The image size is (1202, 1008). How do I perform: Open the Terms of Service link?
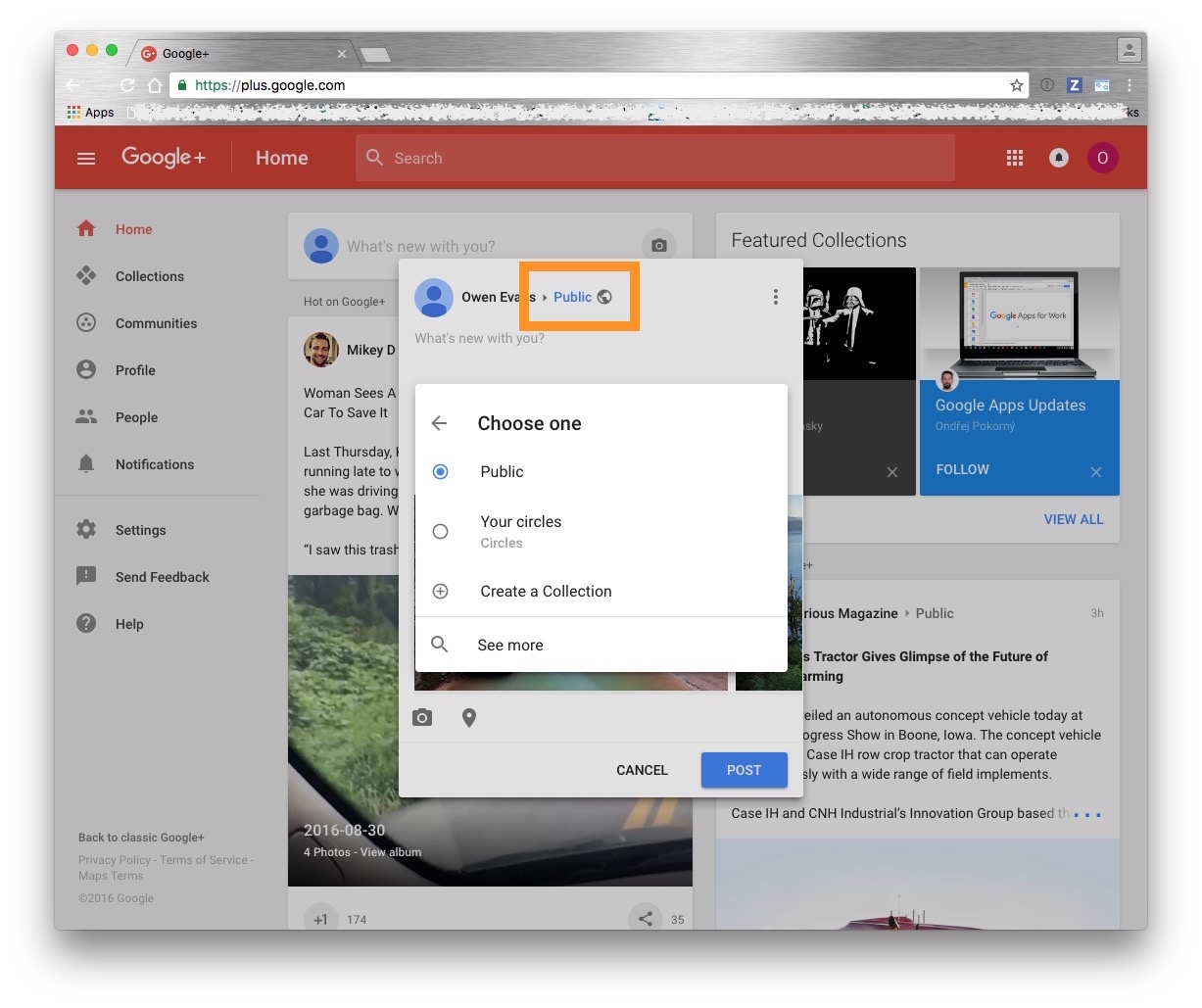[x=204, y=860]
